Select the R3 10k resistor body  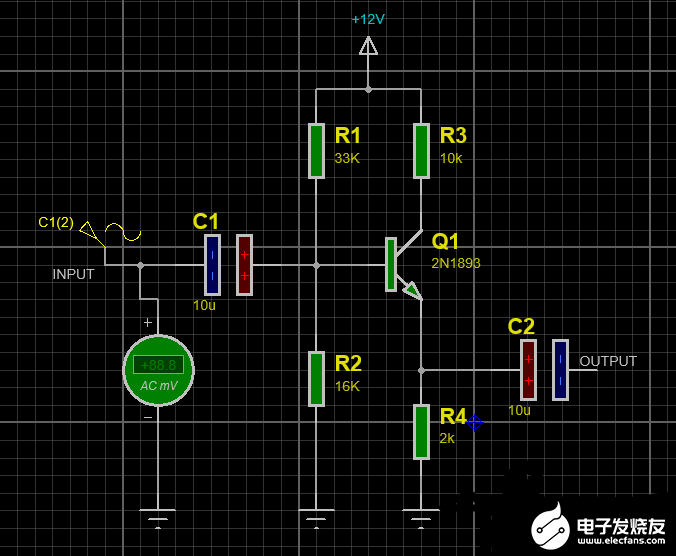coord(421,151)
